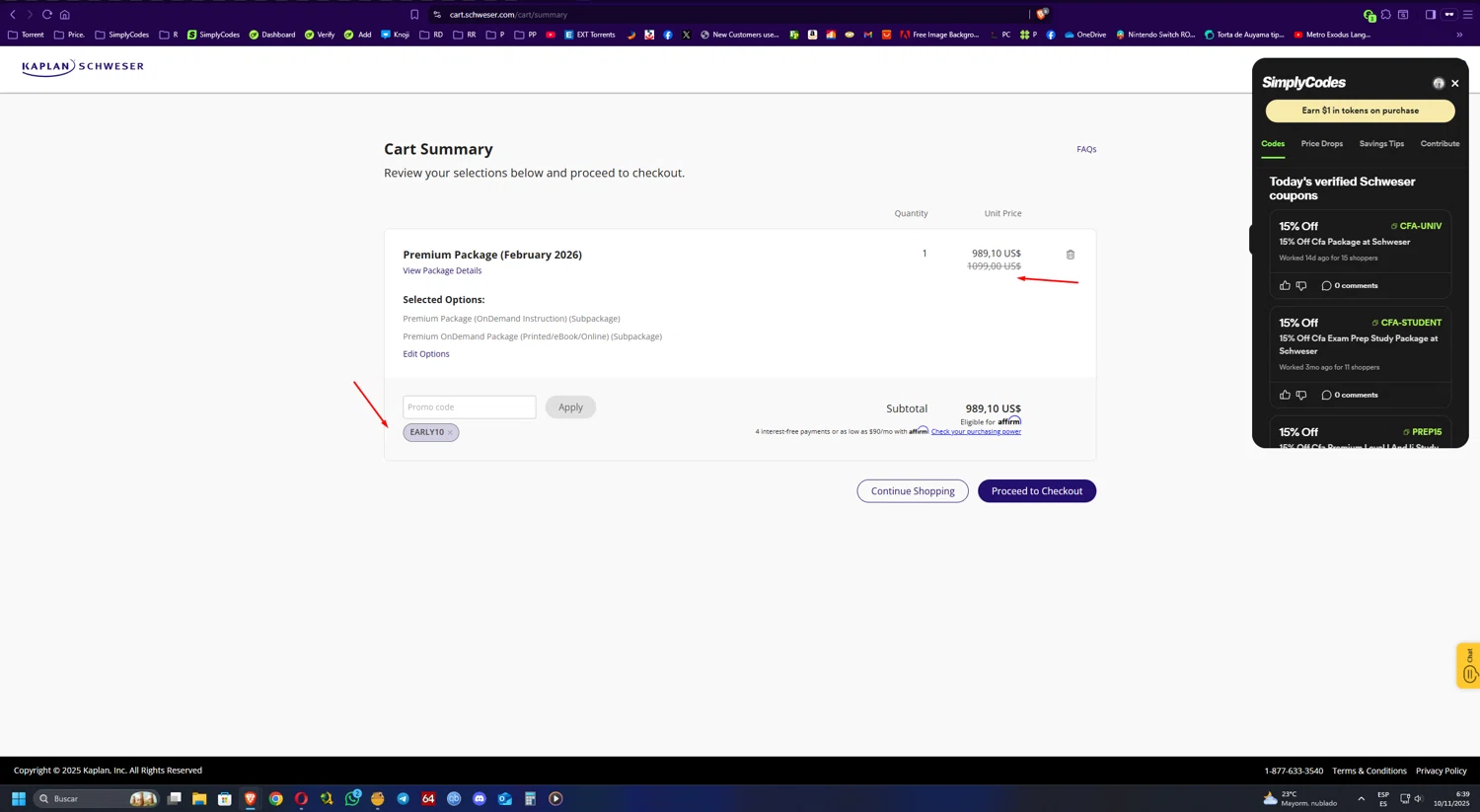Open the FAQs link
This screenshot has width=1480, height=812.
pos(1086,149)
